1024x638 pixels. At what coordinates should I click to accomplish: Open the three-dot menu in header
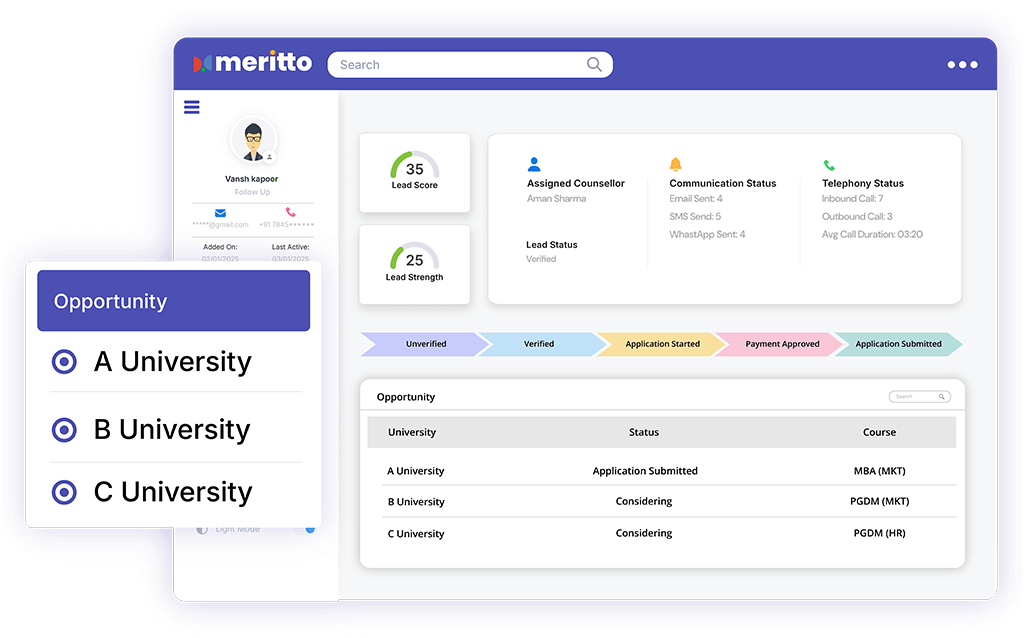point(962,65)
